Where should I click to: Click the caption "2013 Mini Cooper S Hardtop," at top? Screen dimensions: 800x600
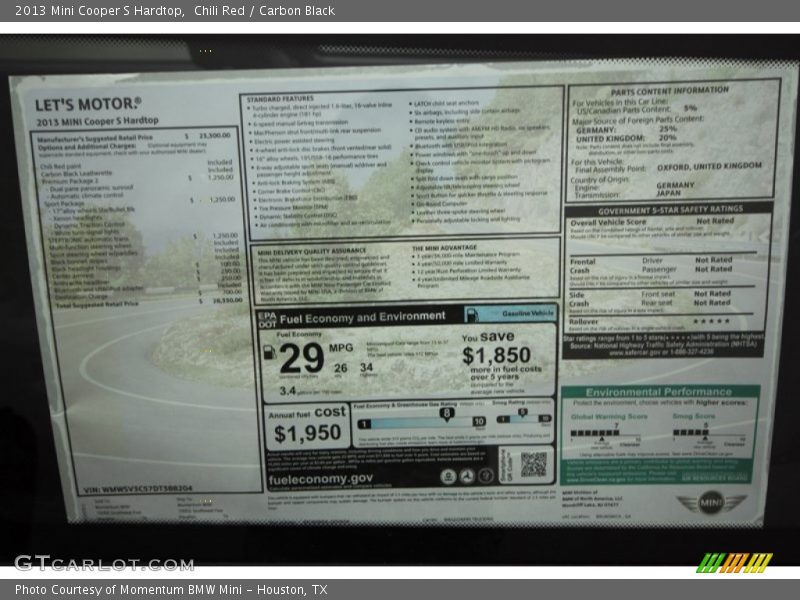coord(99,11)
